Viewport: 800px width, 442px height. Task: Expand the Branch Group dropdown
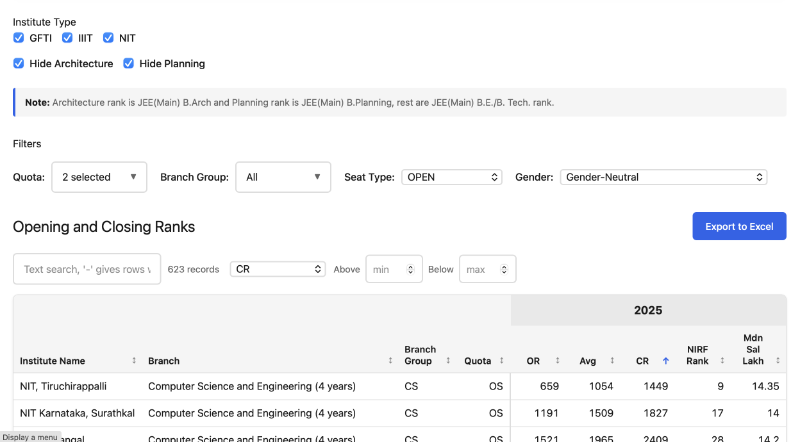point(283,177)
